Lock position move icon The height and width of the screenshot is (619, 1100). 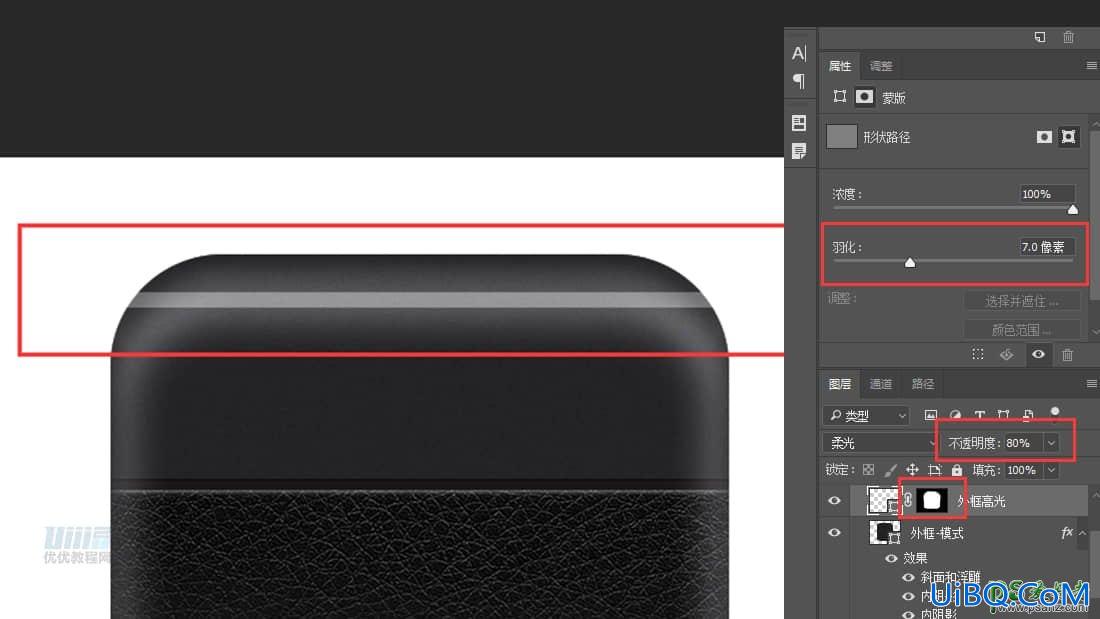pos(912,470)
